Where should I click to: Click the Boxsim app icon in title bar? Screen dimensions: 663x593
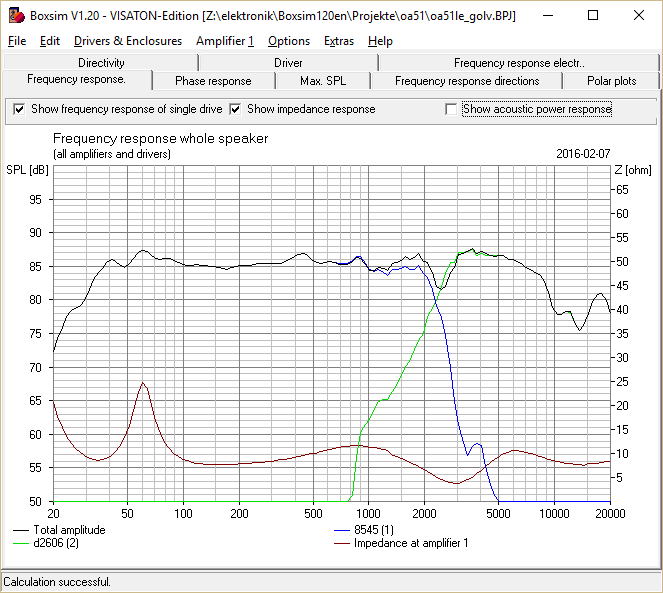point(16,16)
